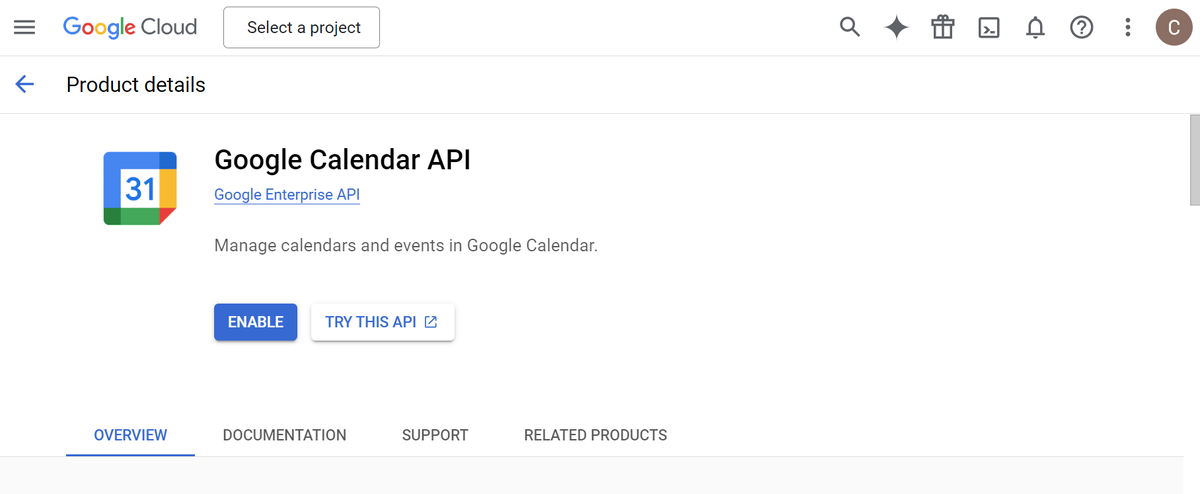Go back with the arrow icon
The image size is (1200, 494).
(x=25, y=85)
